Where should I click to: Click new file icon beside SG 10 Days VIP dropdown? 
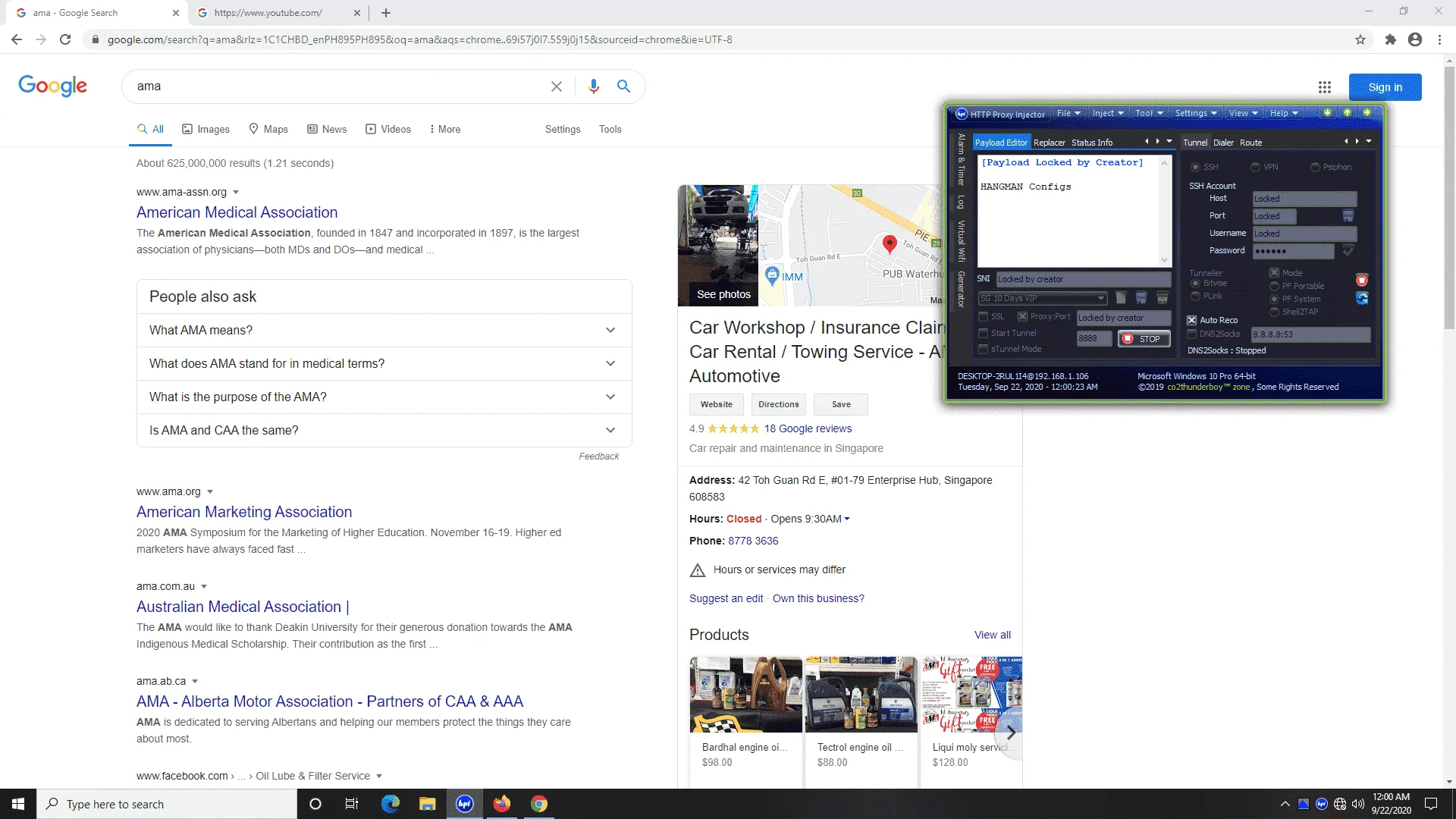point(1122,298)
